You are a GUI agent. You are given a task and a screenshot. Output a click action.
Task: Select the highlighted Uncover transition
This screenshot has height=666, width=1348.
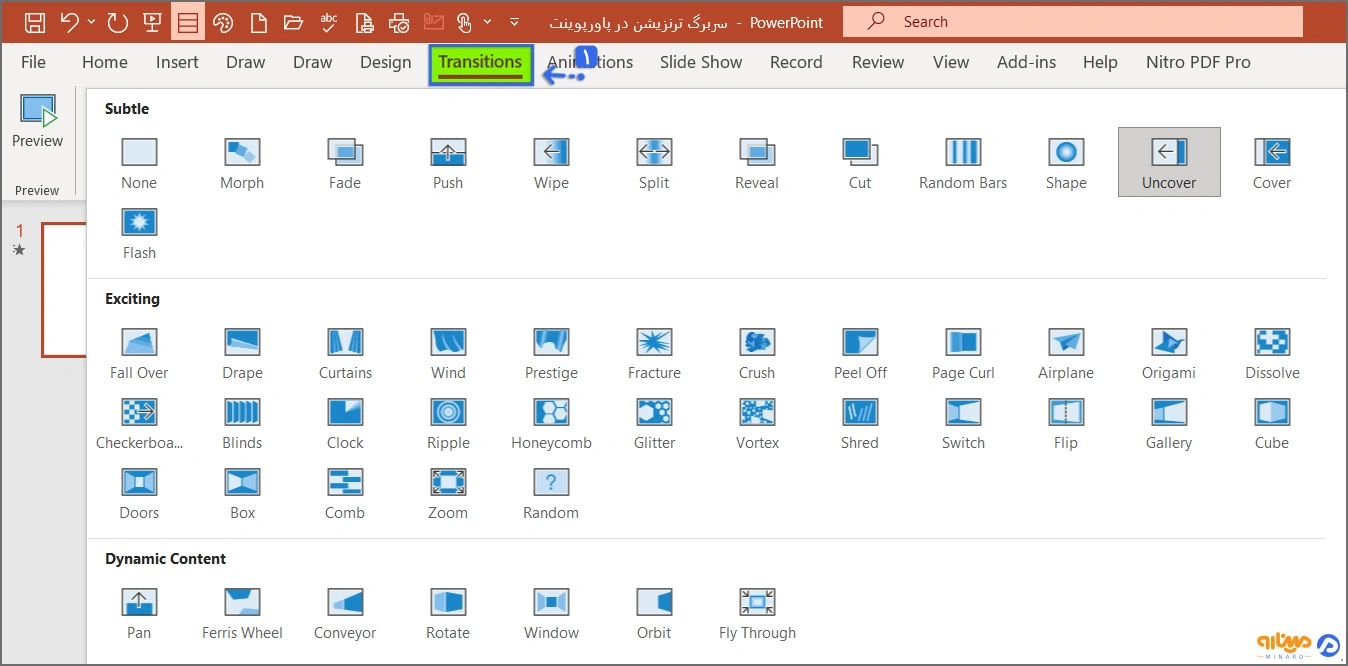point(1169,162)
